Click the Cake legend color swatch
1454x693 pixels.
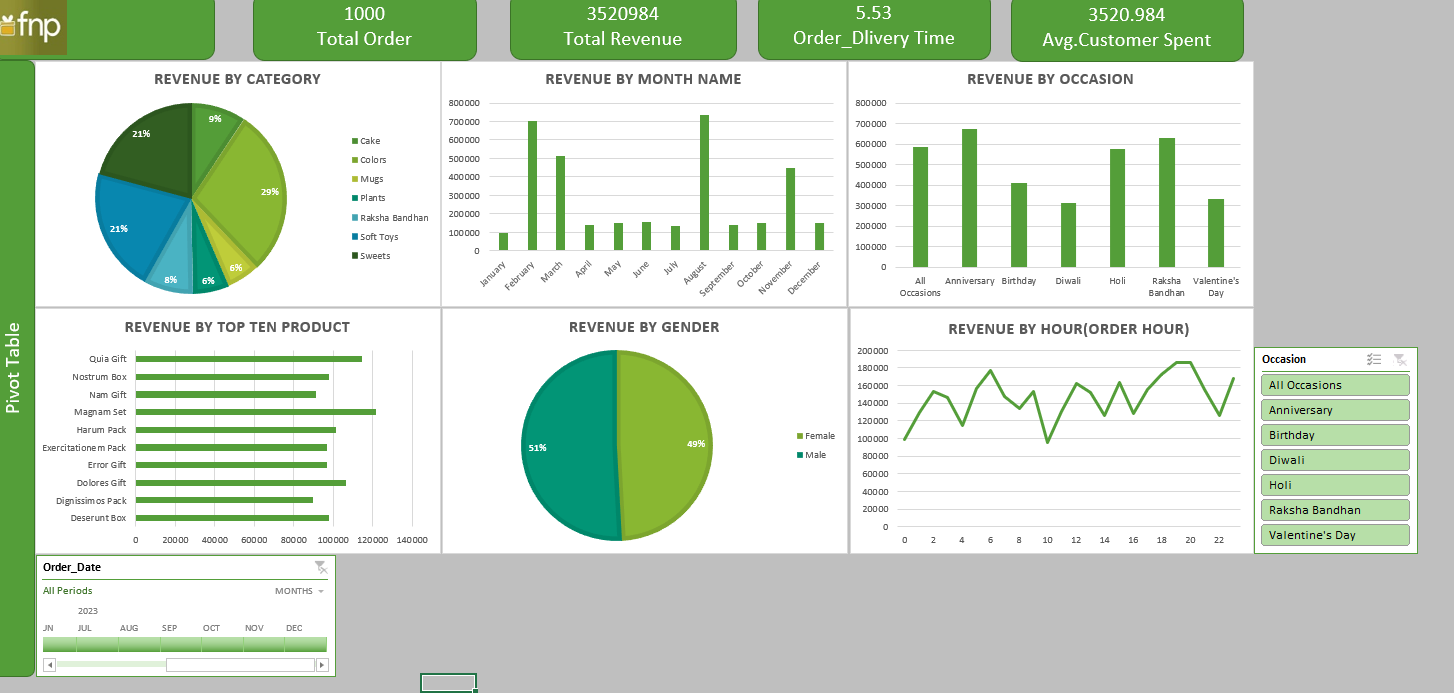coord(354,141)
